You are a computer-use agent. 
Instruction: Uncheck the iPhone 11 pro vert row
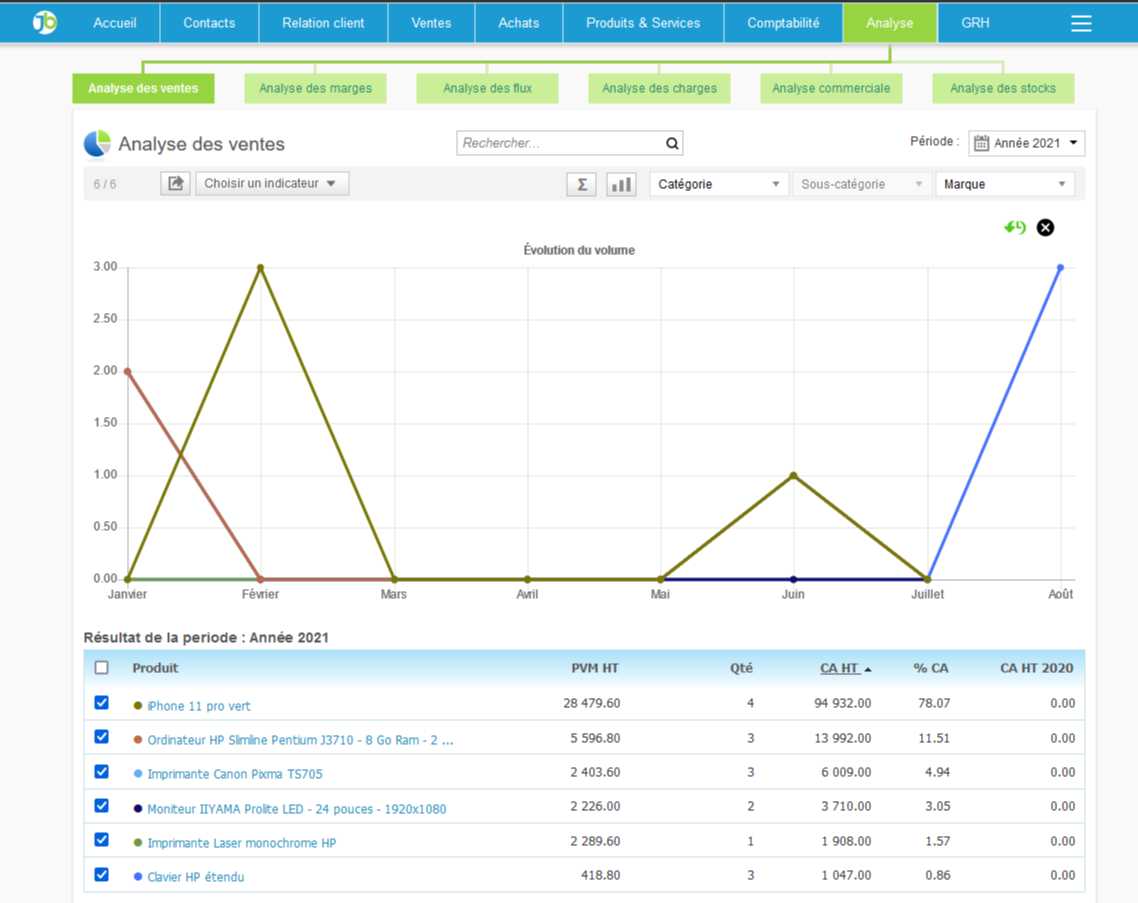coord(101,703)
